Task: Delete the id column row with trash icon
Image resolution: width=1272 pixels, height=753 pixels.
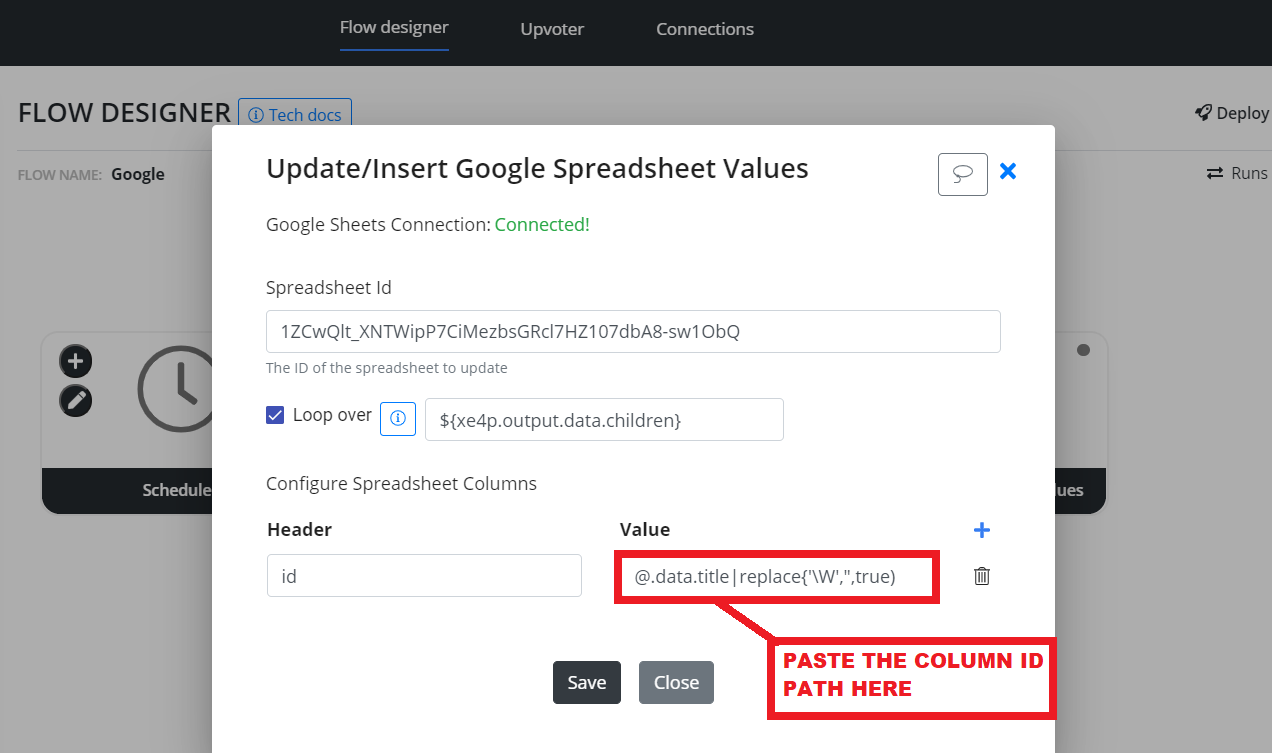Action: tap(982, 576)
